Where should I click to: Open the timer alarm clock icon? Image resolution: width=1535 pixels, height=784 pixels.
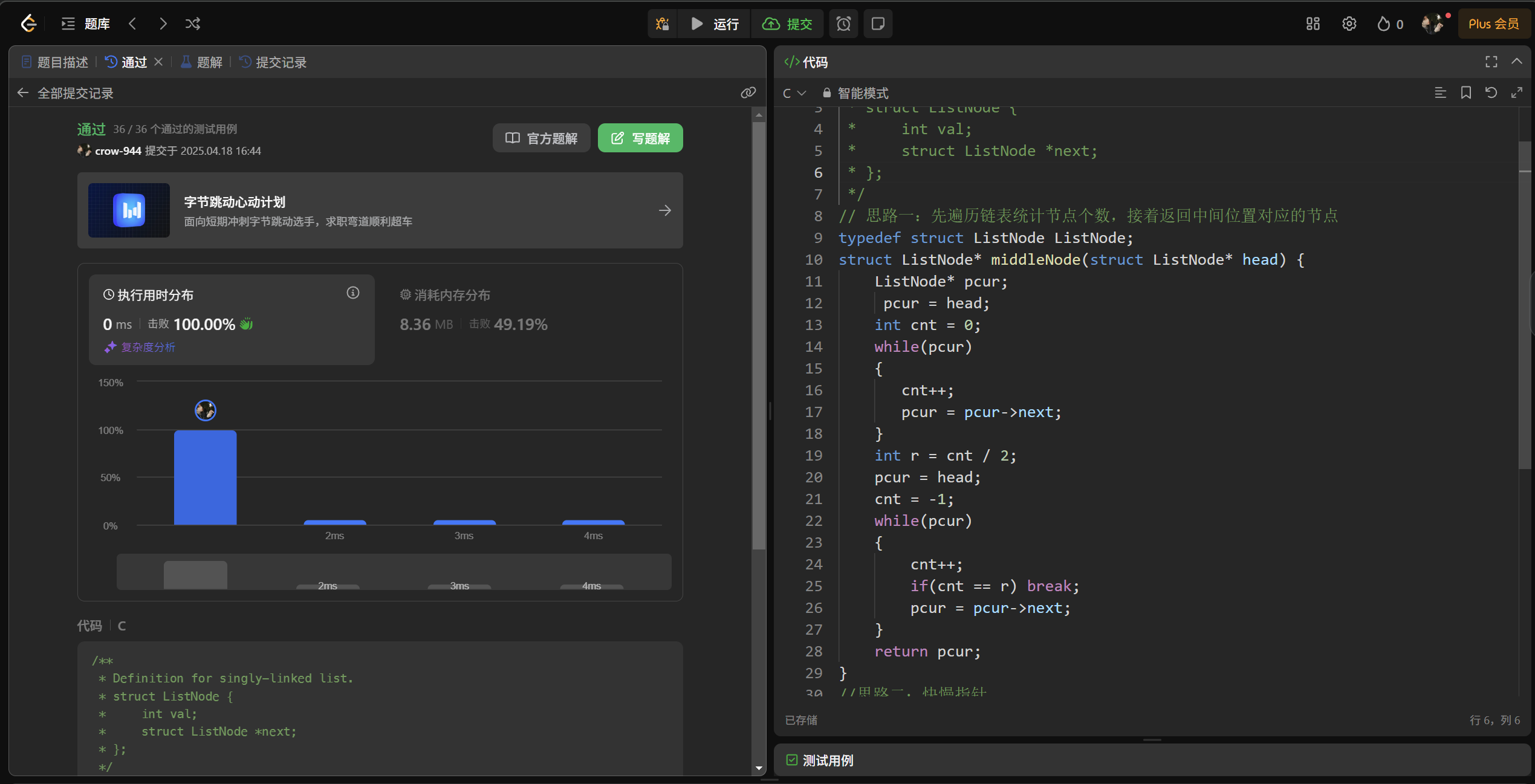pyautogui.click(x=843, y=24)
